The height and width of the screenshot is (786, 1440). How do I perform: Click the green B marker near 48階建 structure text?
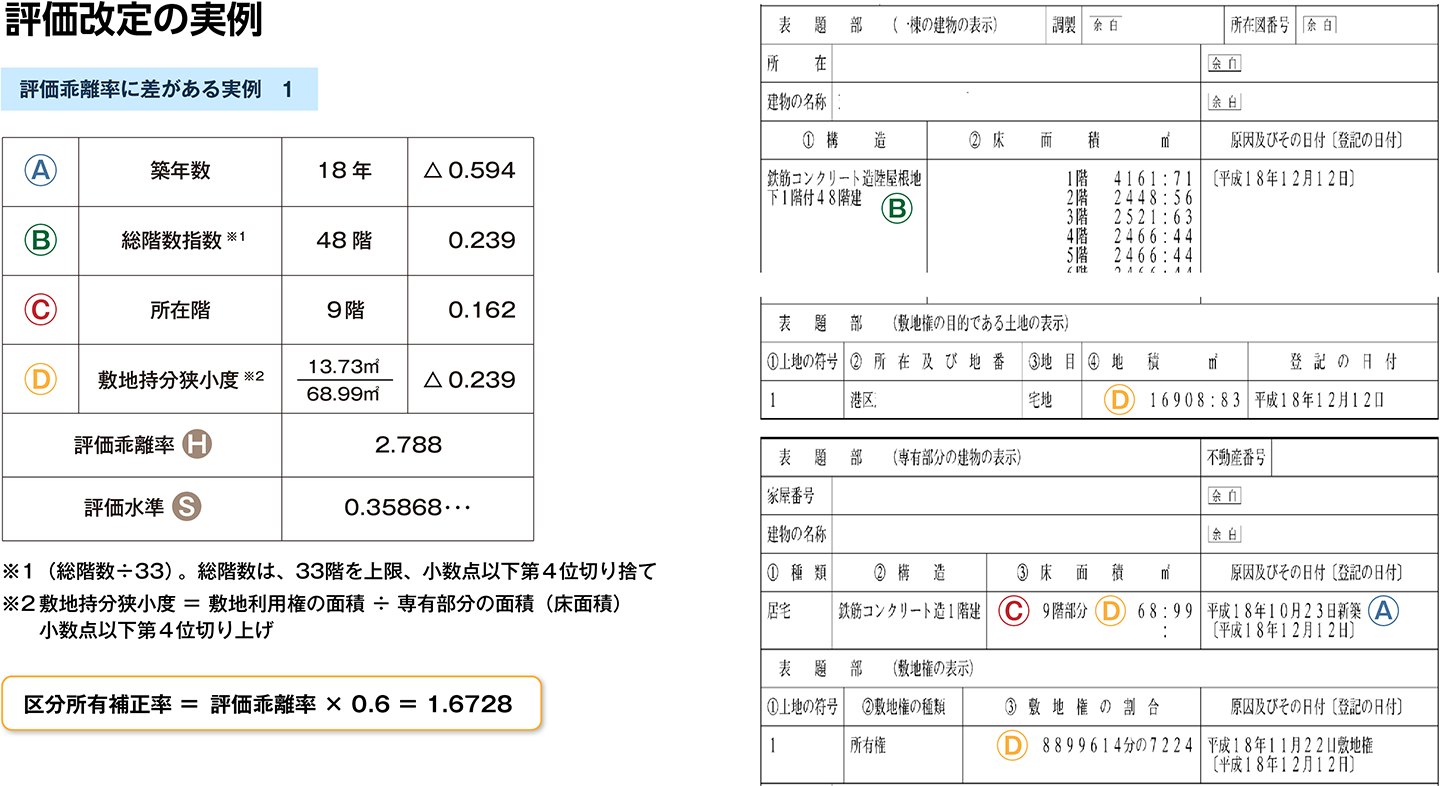click(896, 209)
